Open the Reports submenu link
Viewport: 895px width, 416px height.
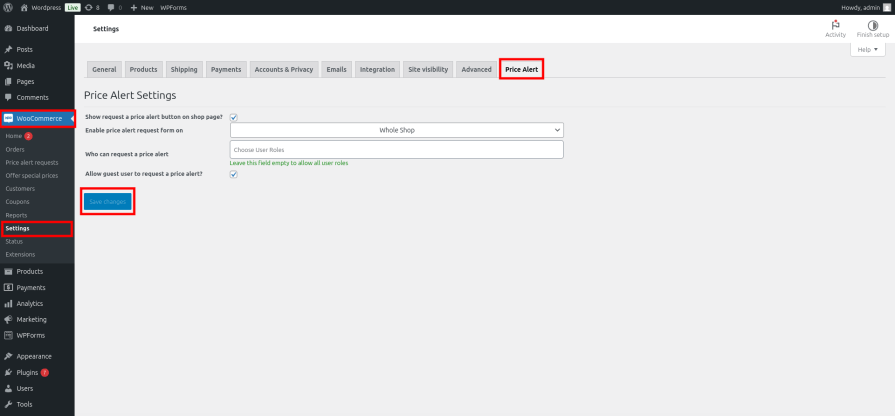16,215
